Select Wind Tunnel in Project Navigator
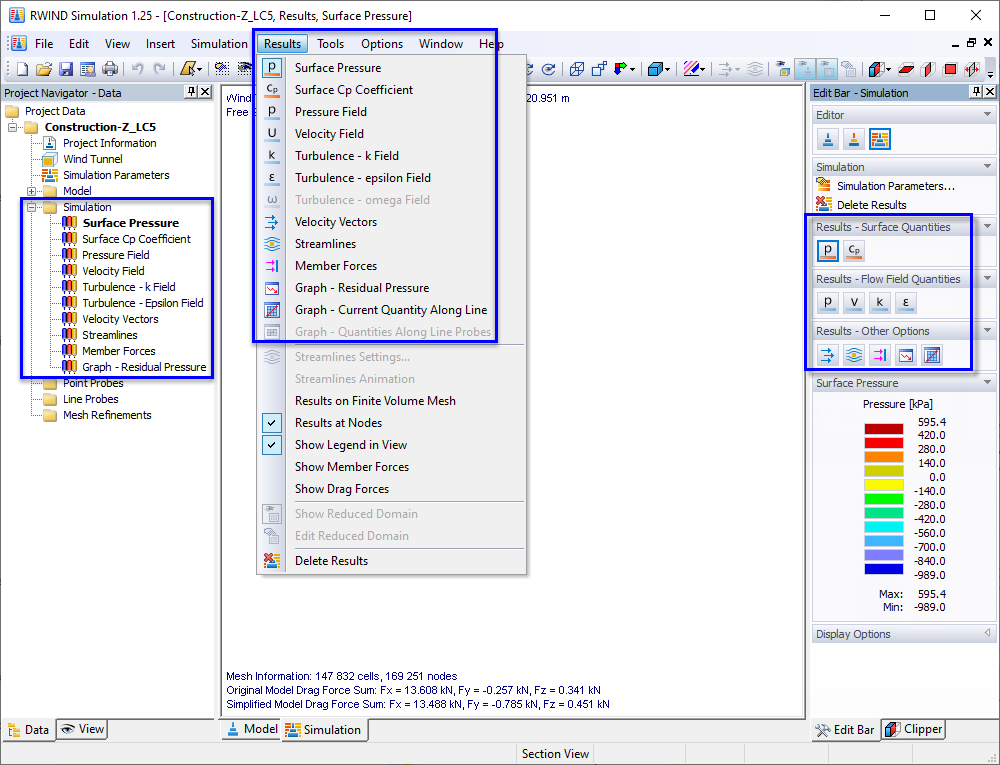This screenshot has height=765, width=1000. (92, 159)
